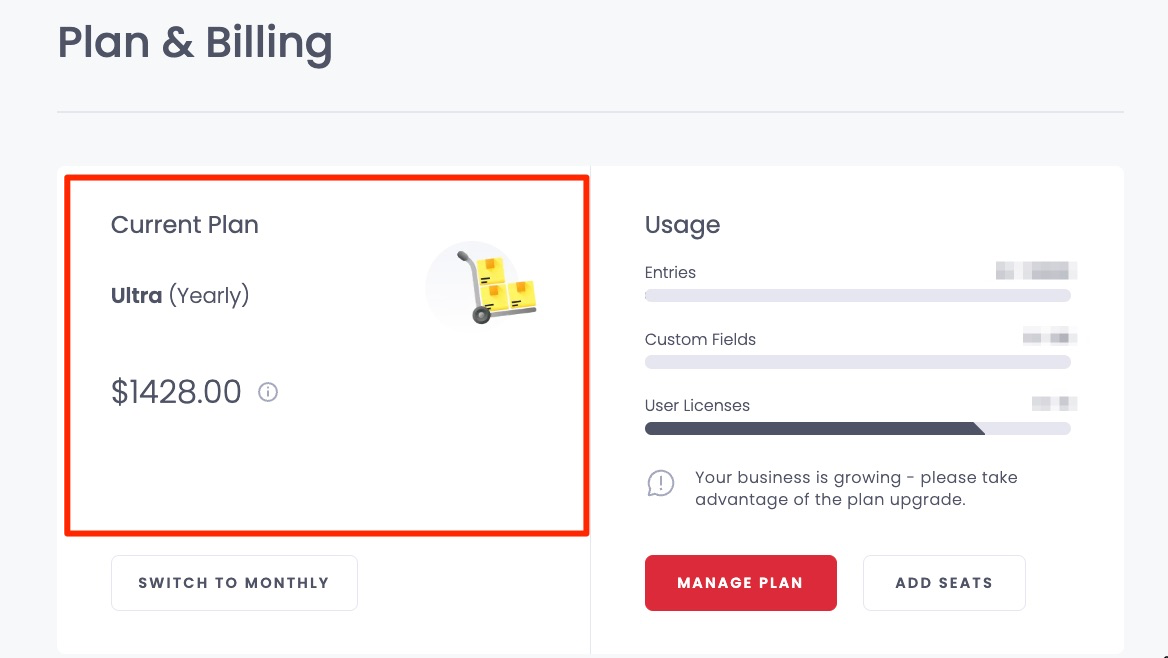The height and width of the screenshot is (658, 1168).
Task: Click the blurred Entries count value
Action: tap(1036, 271)
